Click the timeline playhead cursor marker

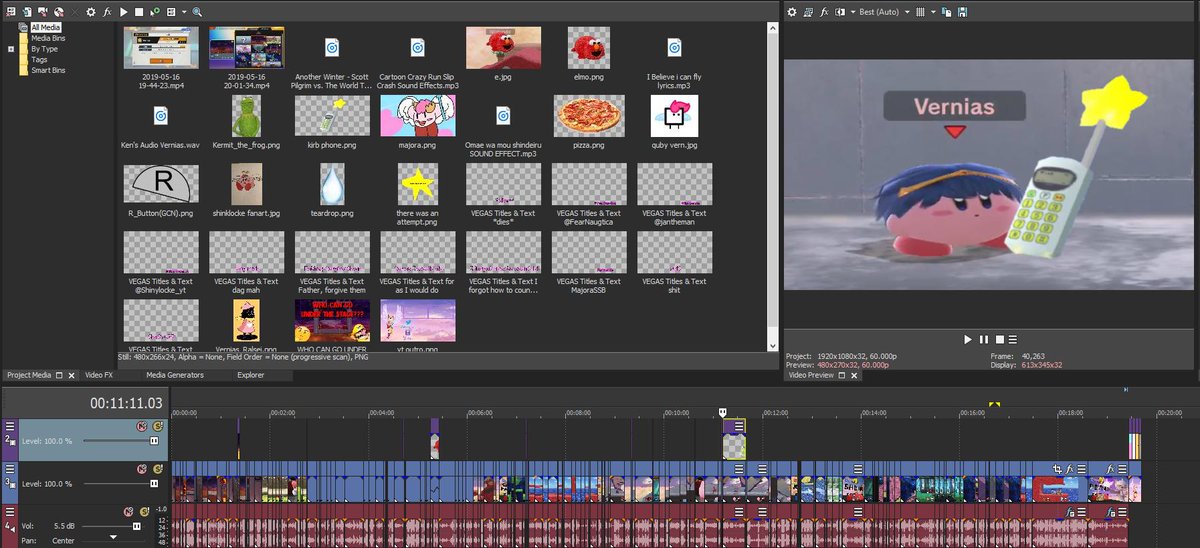pyautogui.click(x=723, y=411)
